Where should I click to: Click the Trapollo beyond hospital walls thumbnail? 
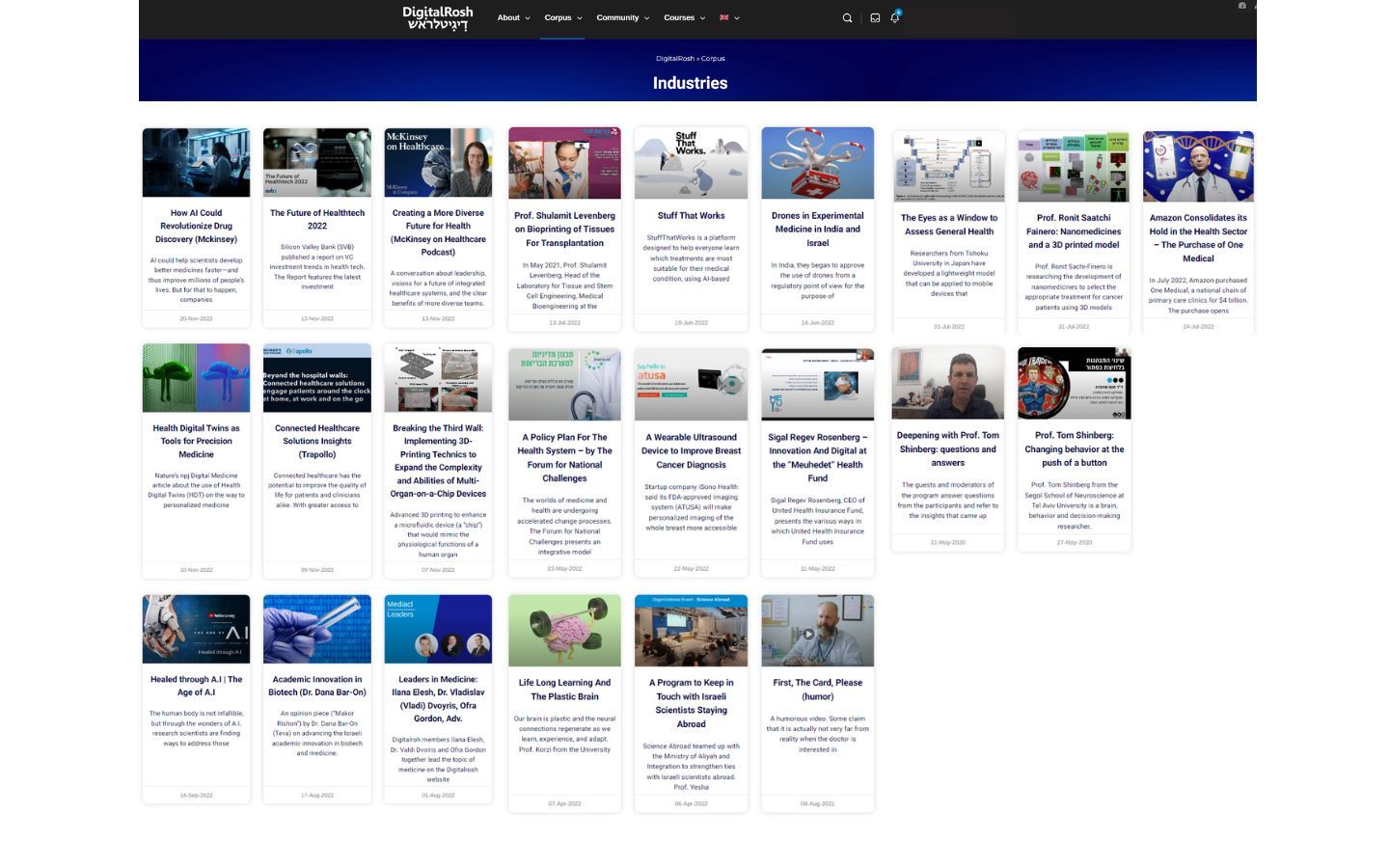[317, 378]
